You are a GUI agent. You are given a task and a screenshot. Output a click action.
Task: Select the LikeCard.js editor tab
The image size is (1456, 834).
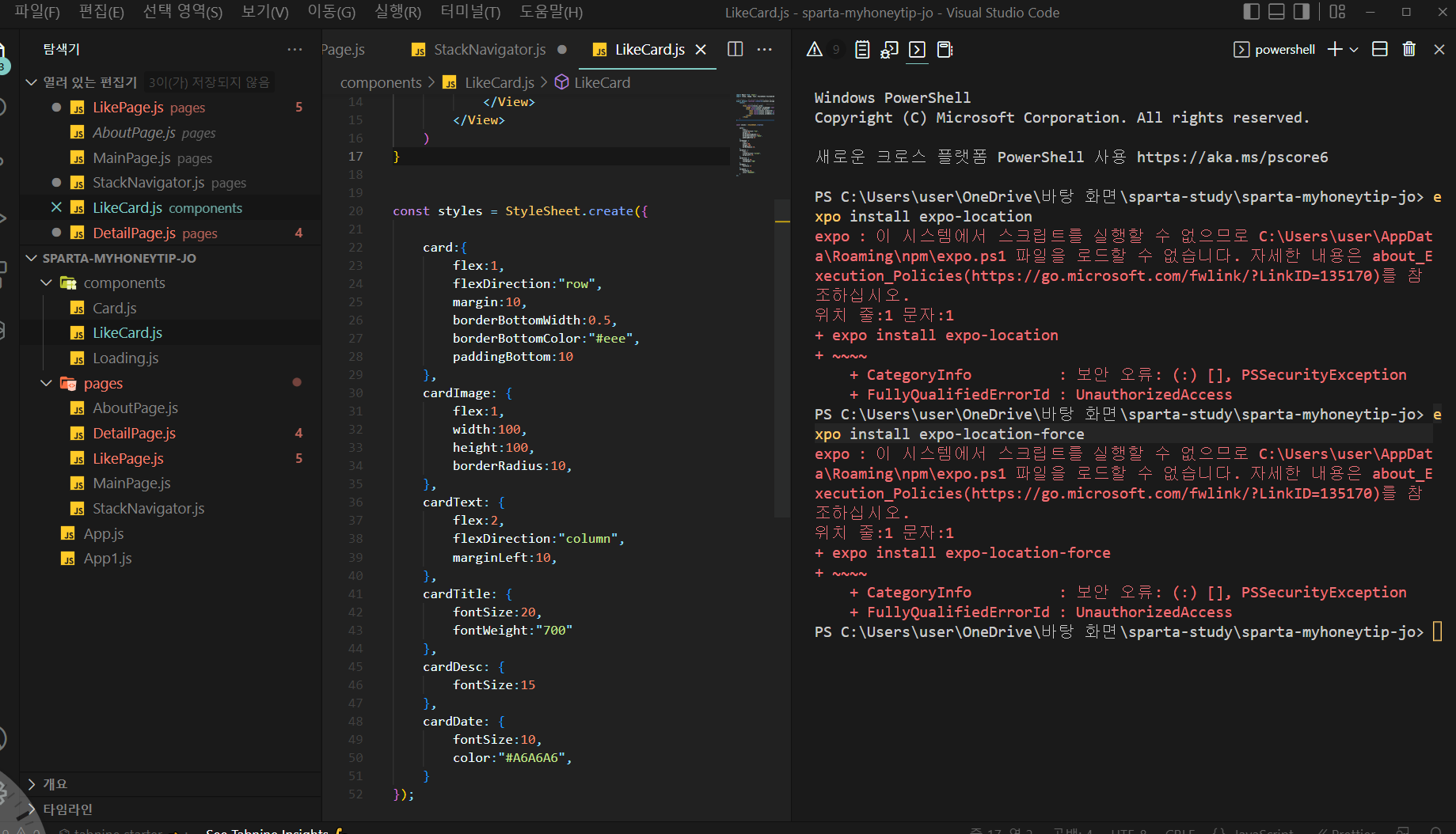tap(649, 49)
